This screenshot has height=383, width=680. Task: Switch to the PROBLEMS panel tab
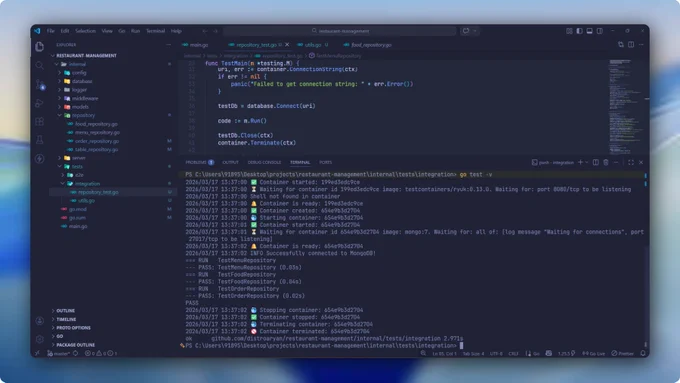(x=199, y=162)
